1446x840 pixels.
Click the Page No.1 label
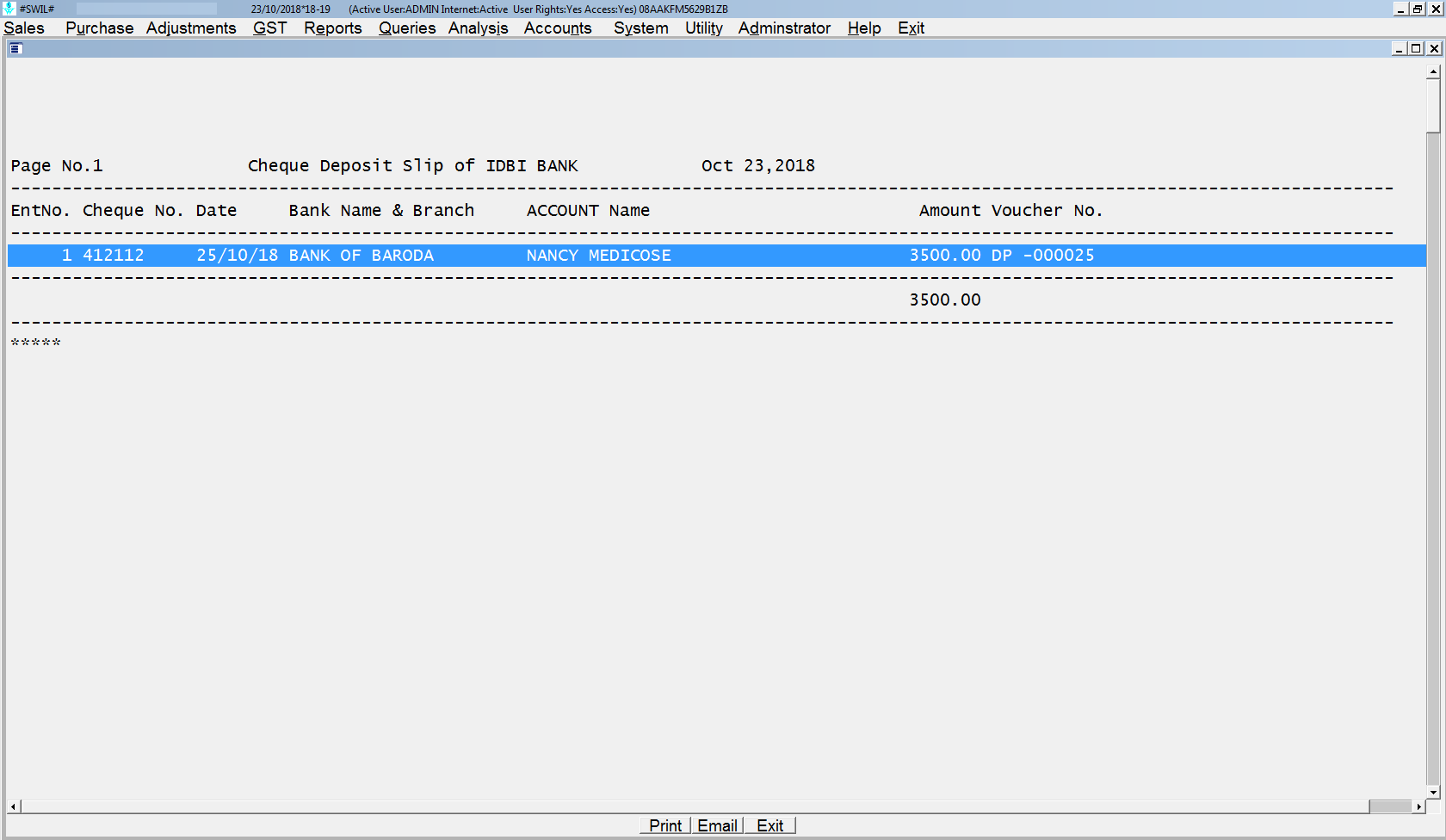[x=57, y=166]
